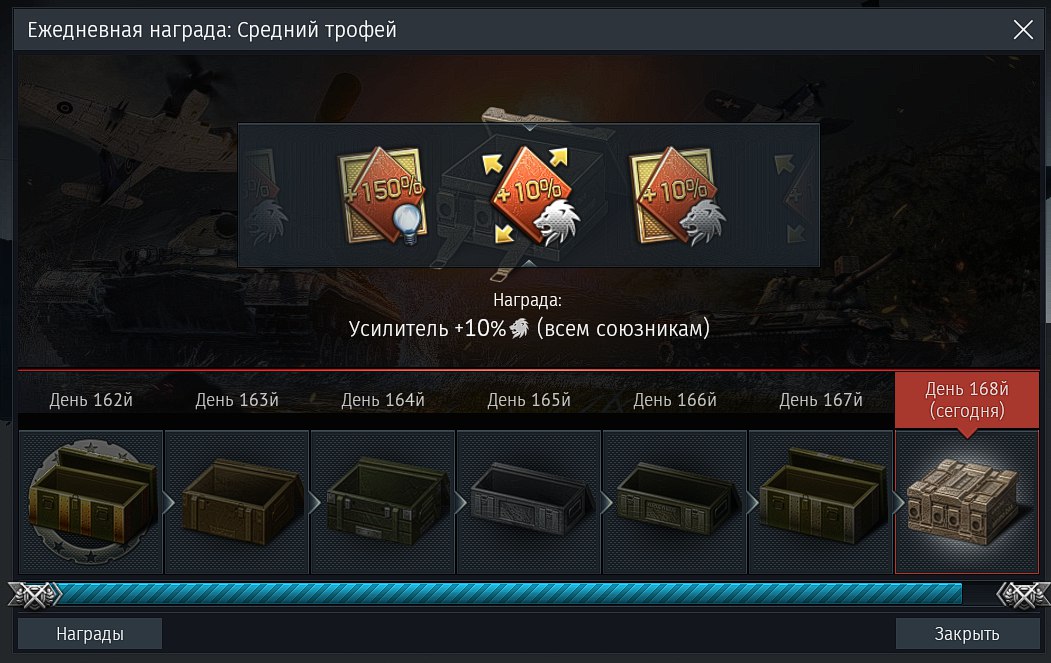
Task: Click the +150% research booster icon
Action: pyautogui.click(x=383, y=195)
